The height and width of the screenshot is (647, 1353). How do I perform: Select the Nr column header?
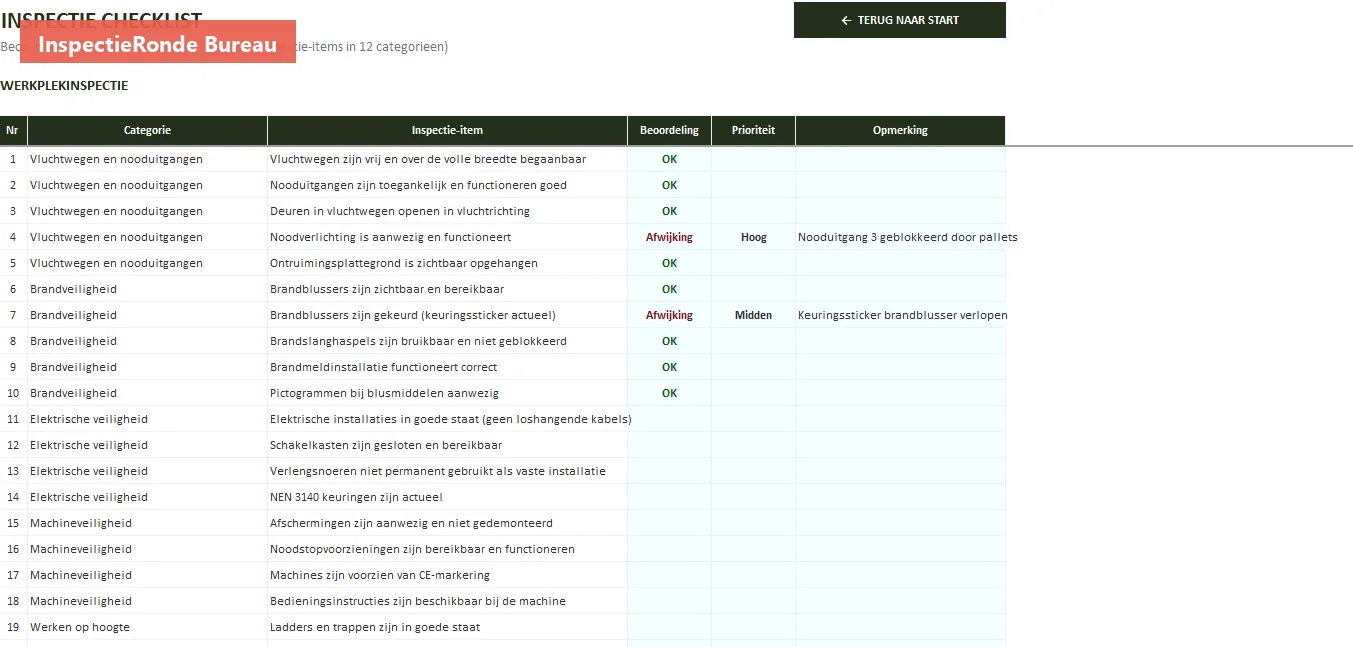click(x=13, y=130)
